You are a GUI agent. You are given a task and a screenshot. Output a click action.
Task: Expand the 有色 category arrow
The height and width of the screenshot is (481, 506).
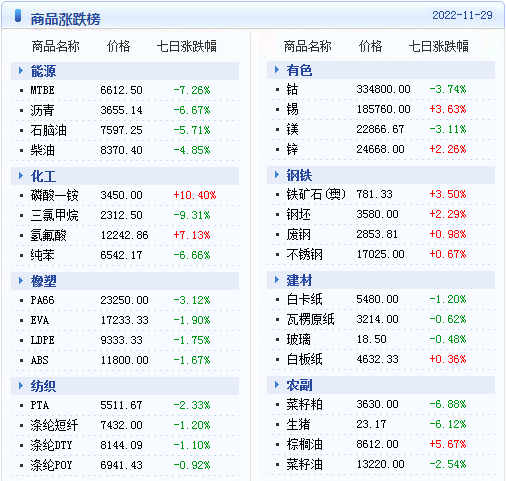(277, 70)
